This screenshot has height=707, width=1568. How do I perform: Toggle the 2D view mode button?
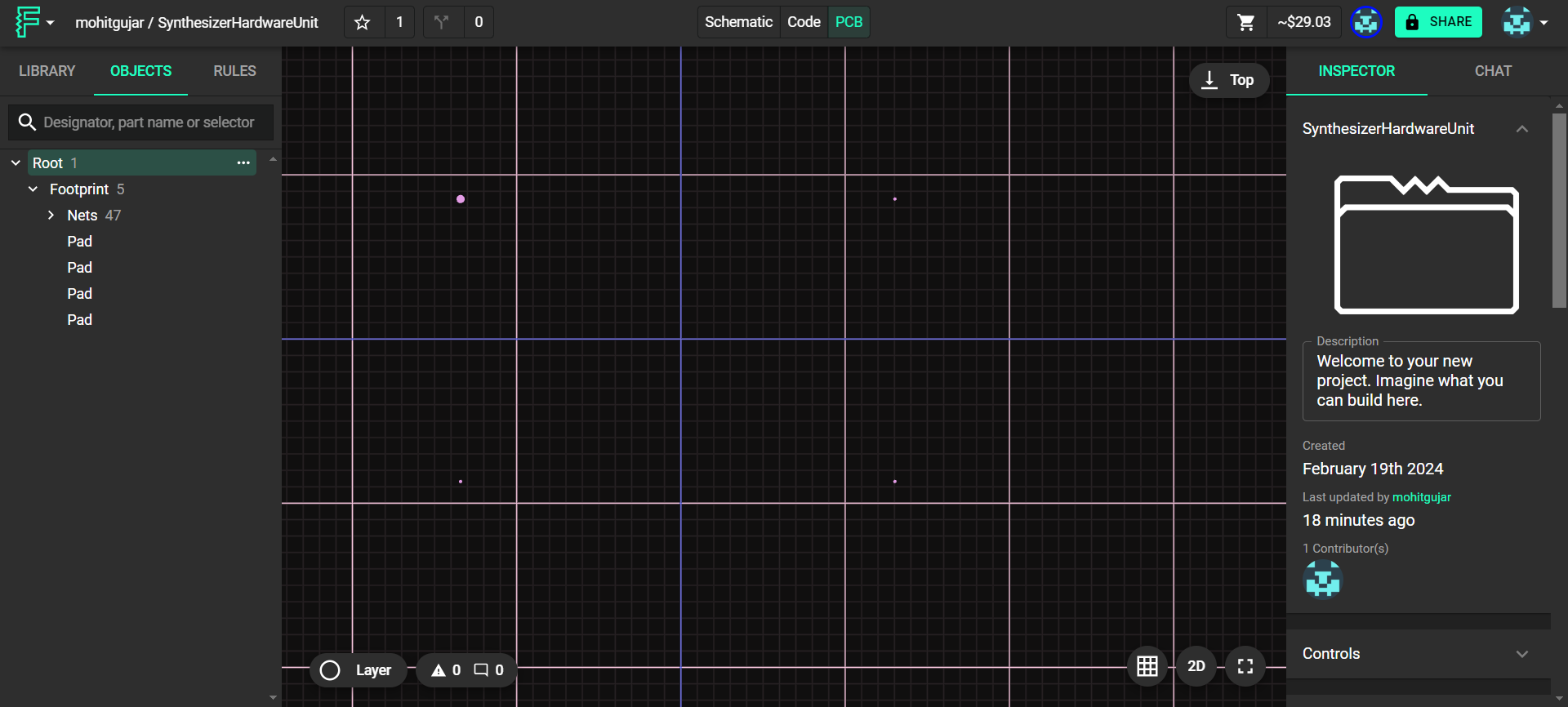1196,666
